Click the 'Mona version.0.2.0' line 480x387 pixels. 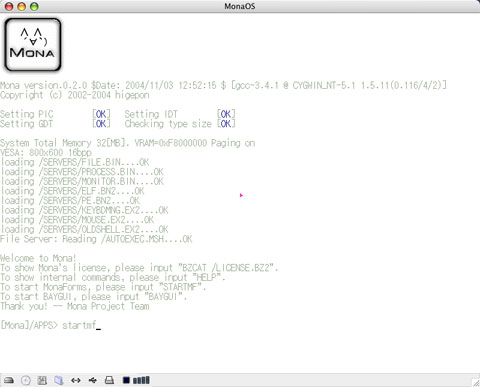[x=223, y=85]
